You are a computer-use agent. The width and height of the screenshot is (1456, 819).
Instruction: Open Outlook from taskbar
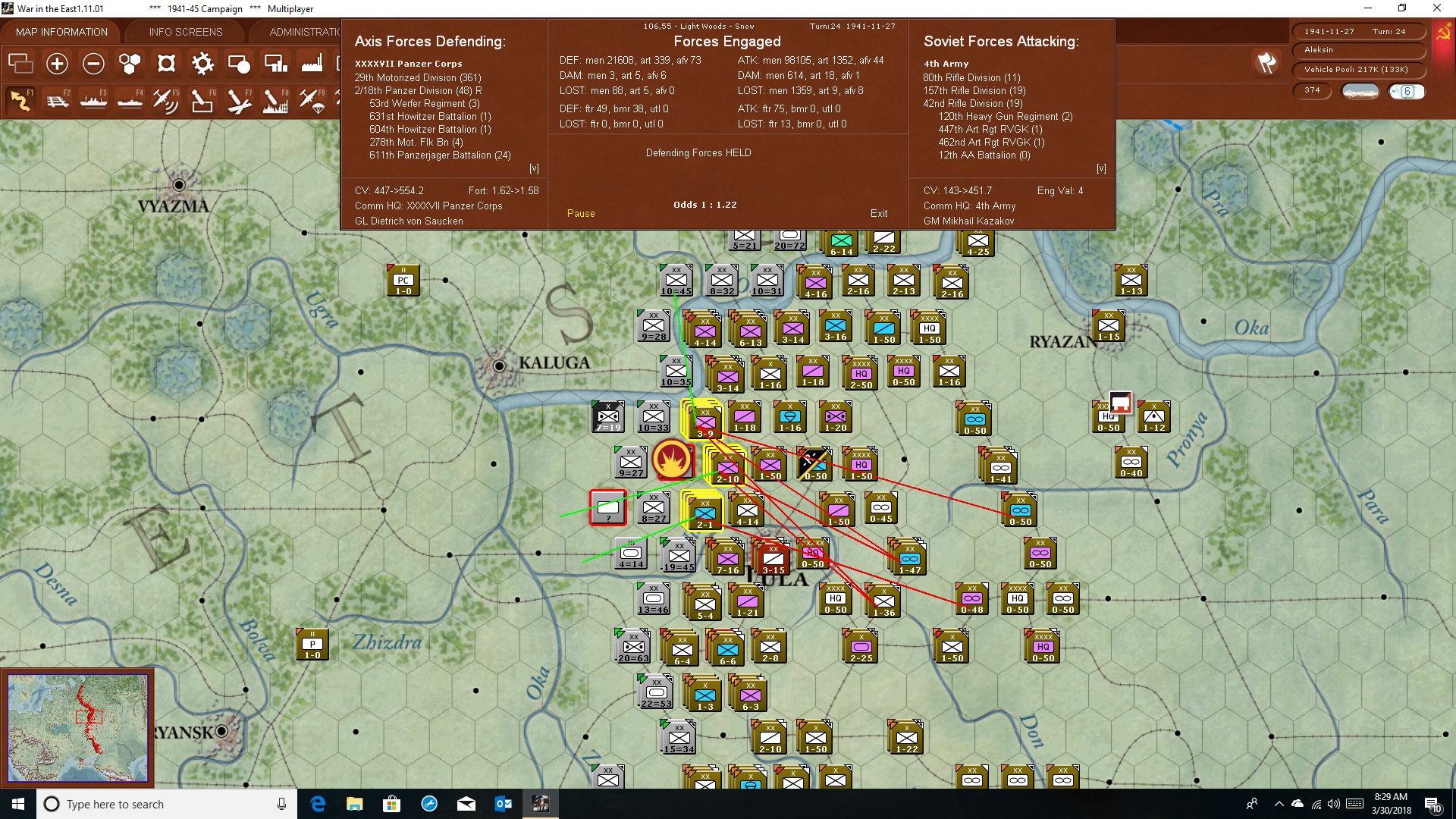tap(503, 804)
